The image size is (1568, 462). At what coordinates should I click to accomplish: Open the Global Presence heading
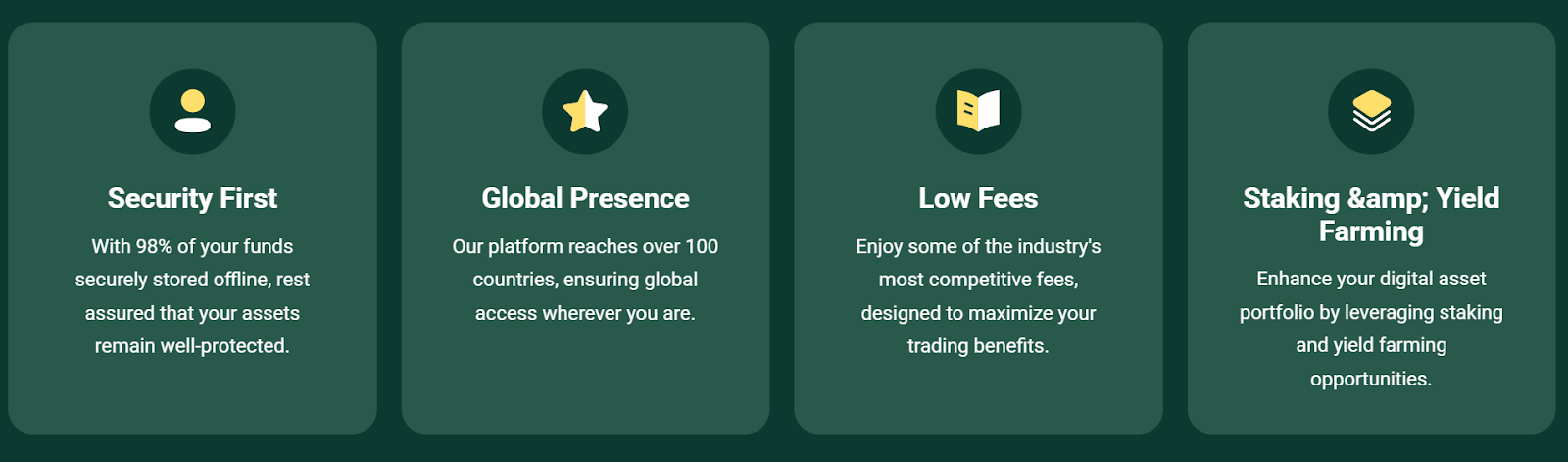click(585, 198)
